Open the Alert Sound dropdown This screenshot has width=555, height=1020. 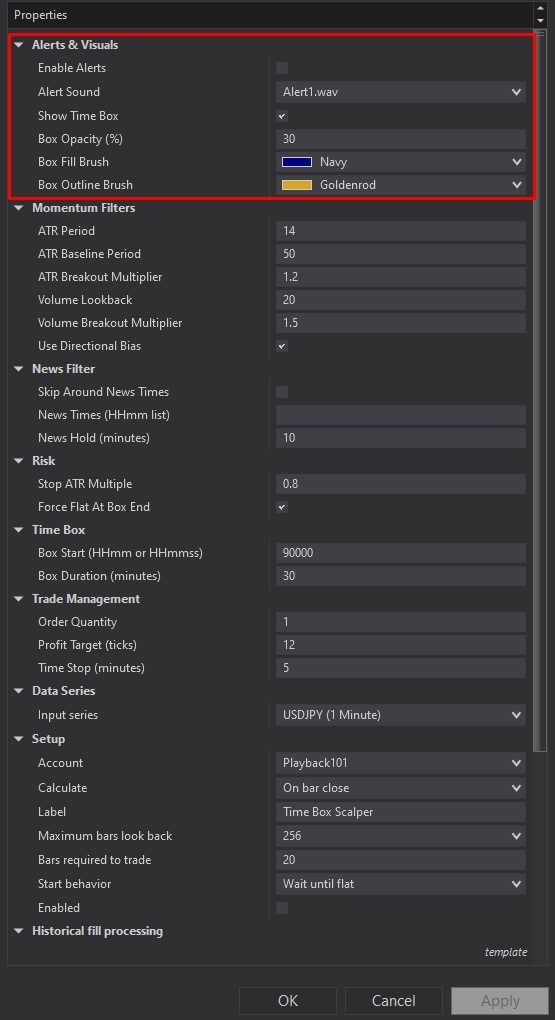tap(401, 92)
